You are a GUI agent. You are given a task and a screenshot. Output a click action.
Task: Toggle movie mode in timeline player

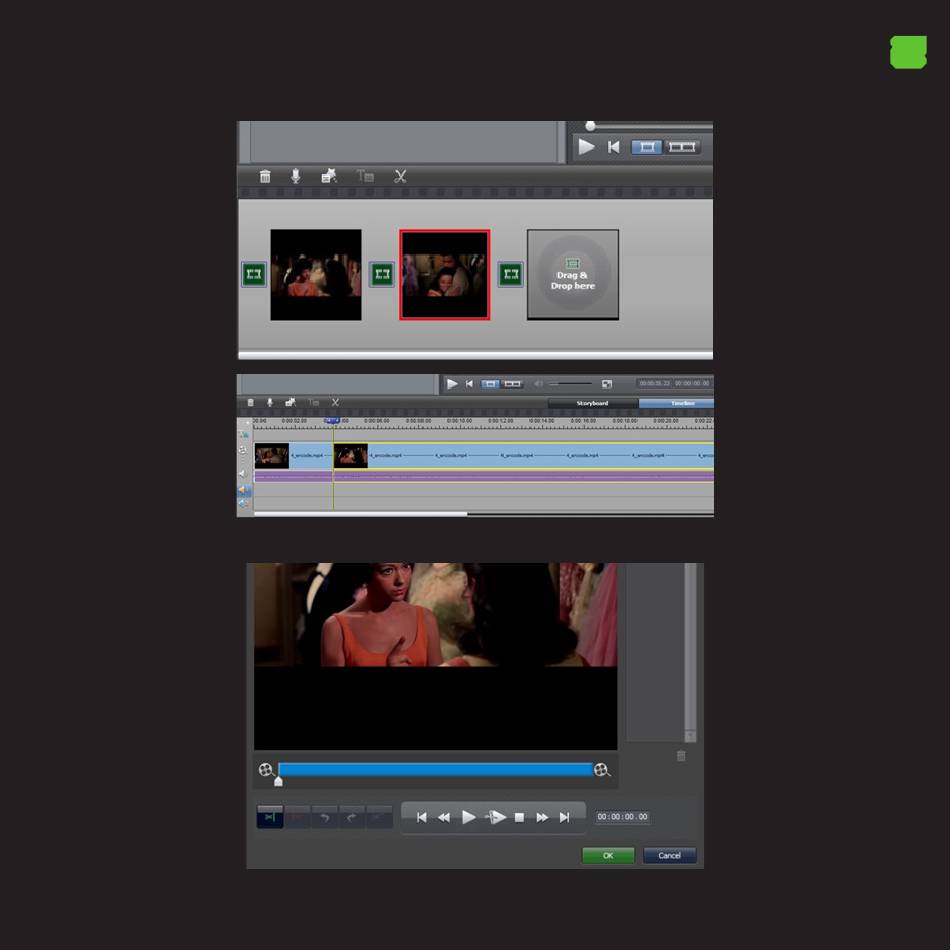pyautogui.click(x=512, y=384)
